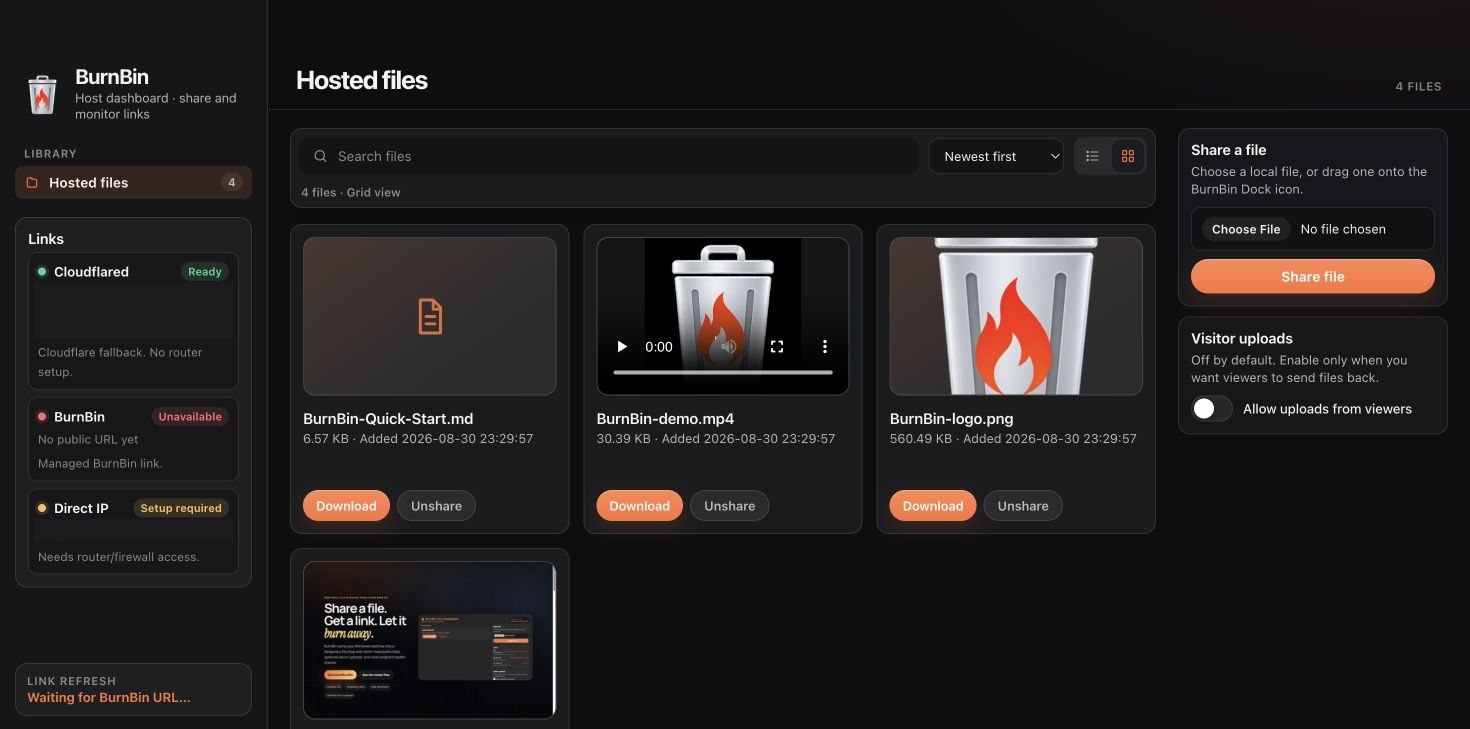Open the BurnBin-logo.png thumbnail
The image size is (1470, 729).
coord(1016,316)
